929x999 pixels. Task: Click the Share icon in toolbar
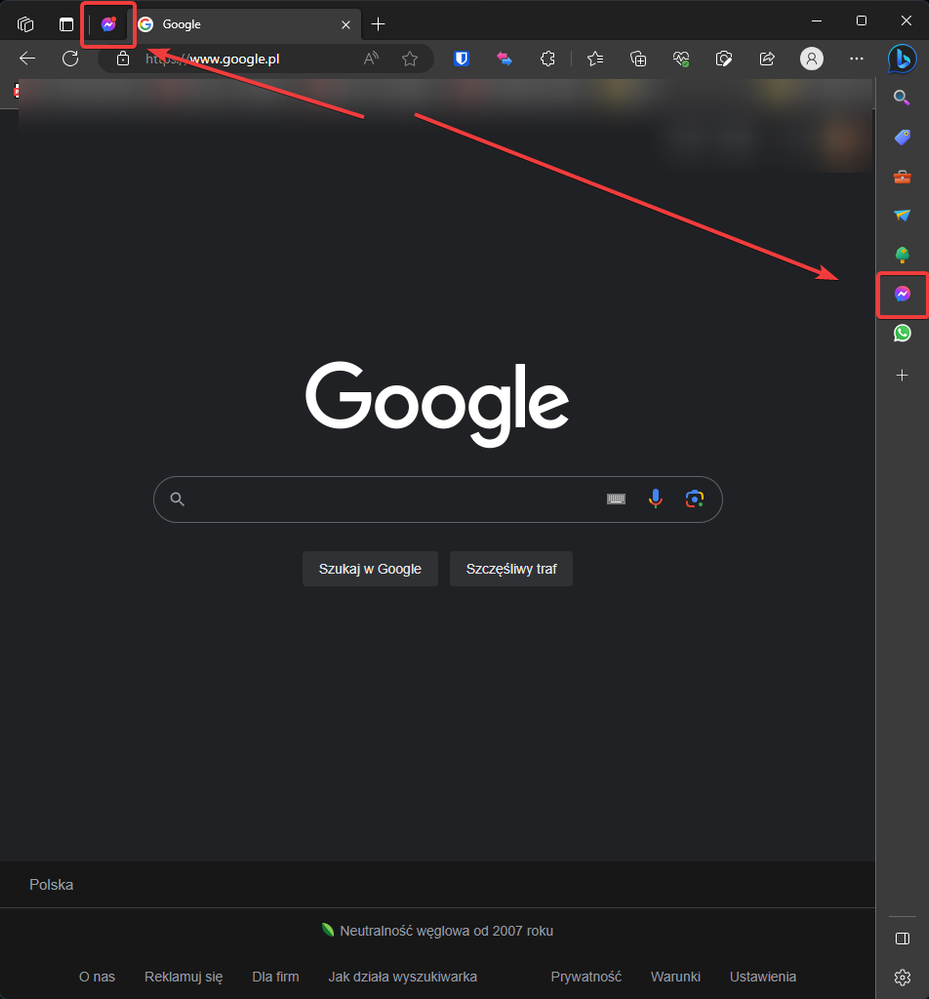(x=767, y=59)
